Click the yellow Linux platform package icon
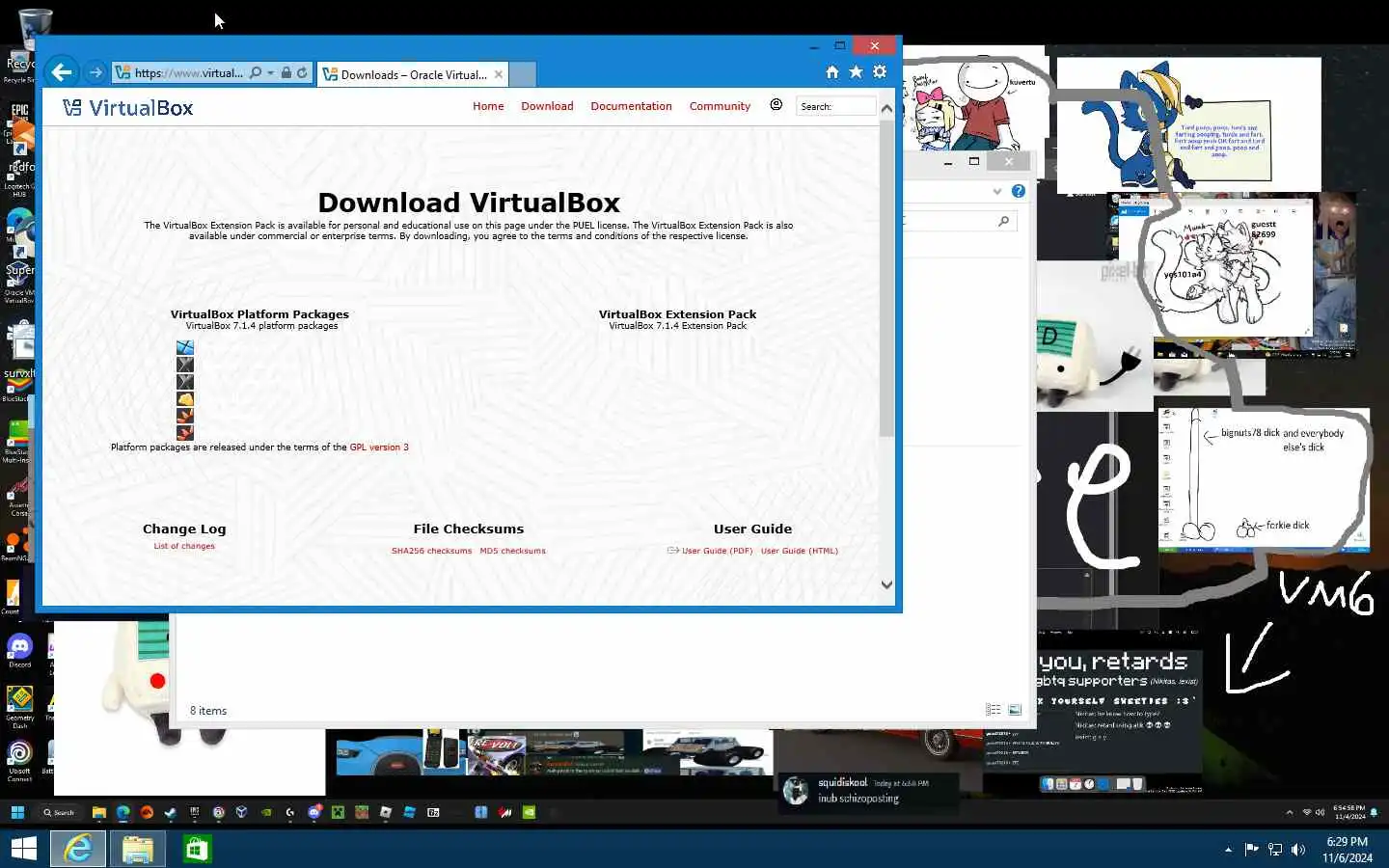This screenshot has height=868, width=1389. point(185,398)
